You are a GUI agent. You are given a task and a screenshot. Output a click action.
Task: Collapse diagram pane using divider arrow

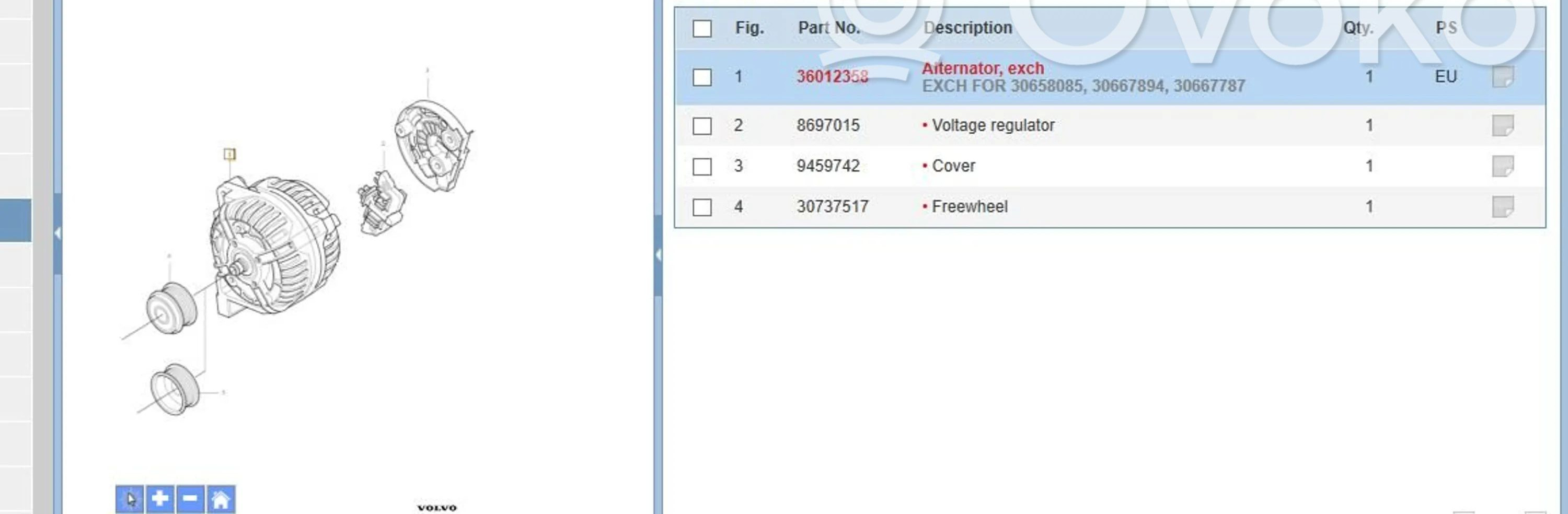tap(658, 255)
